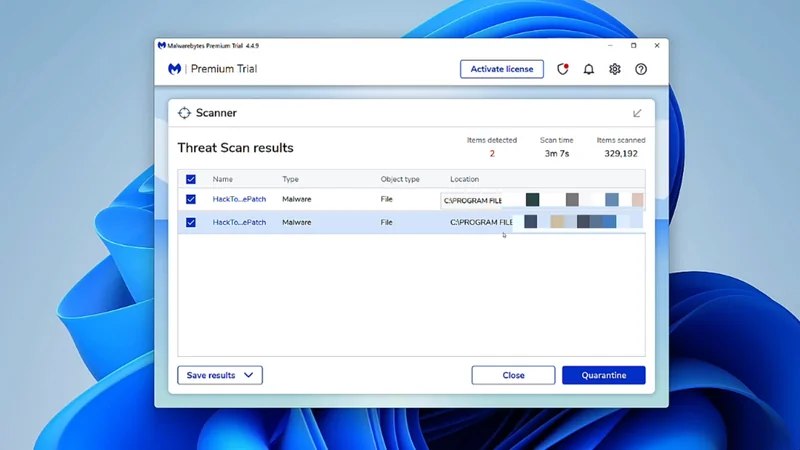Open the notifications bell icon
This screenshot has width=800, height=450.
pyautogui.click(x=589, y=69)
